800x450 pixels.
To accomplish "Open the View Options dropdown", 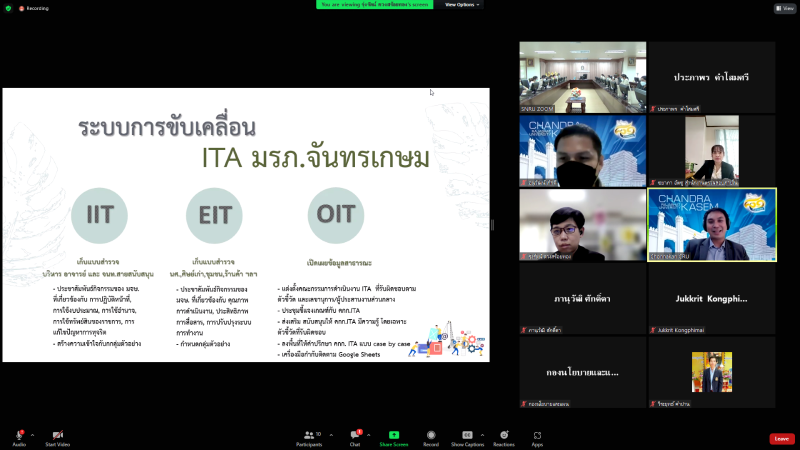I will pyautogui.click(x=463, y=4).
